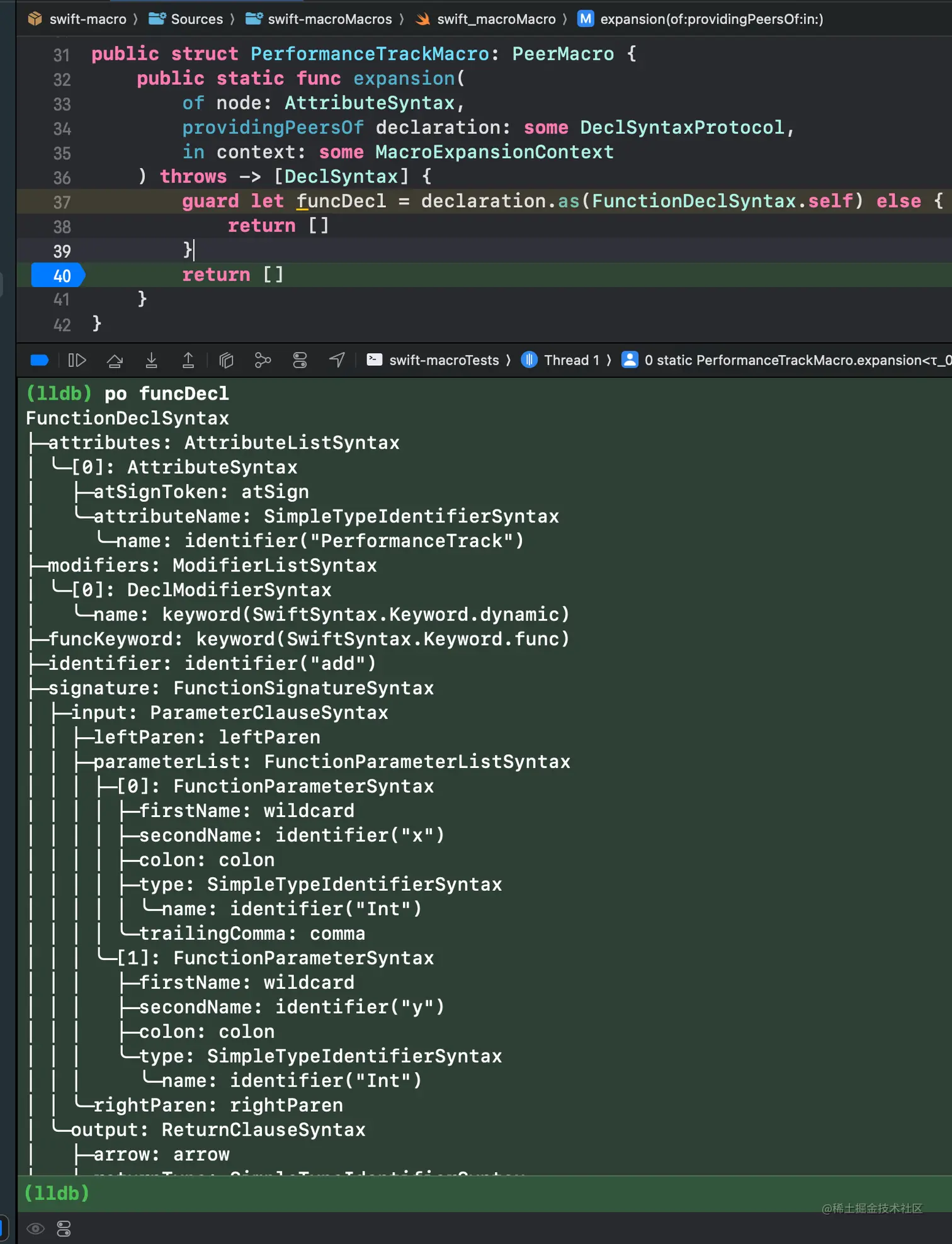
Task: Open the Simulate Location menu
Action: tap(337, 360)
